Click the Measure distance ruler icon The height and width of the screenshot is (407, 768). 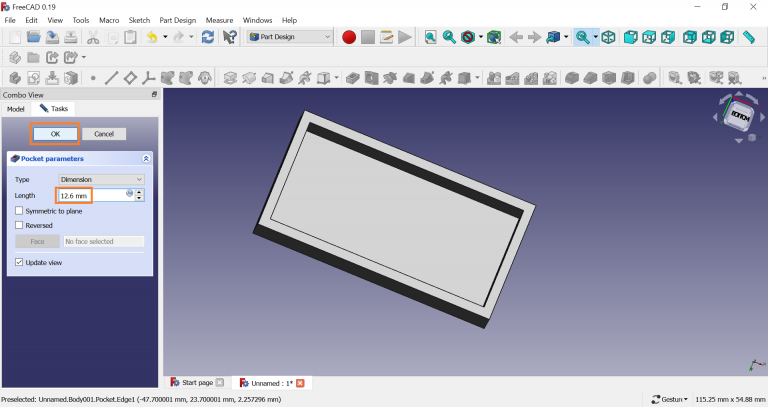pyautogui.click(x=748, y=37)
